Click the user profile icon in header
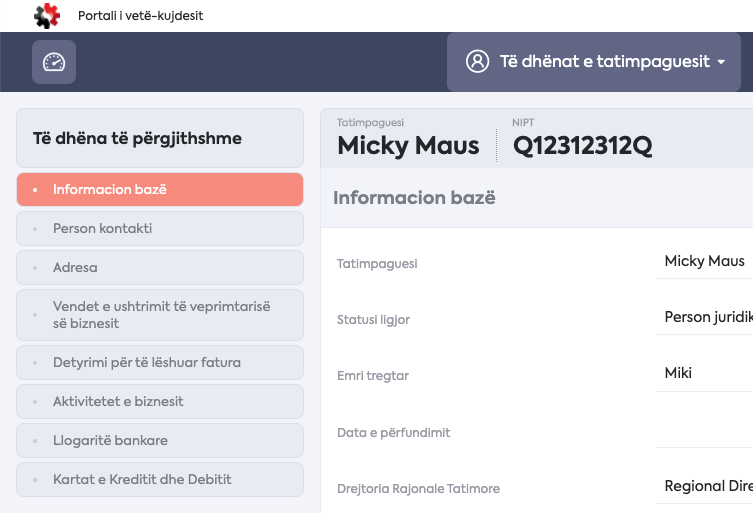 click(x=477, y=61)
